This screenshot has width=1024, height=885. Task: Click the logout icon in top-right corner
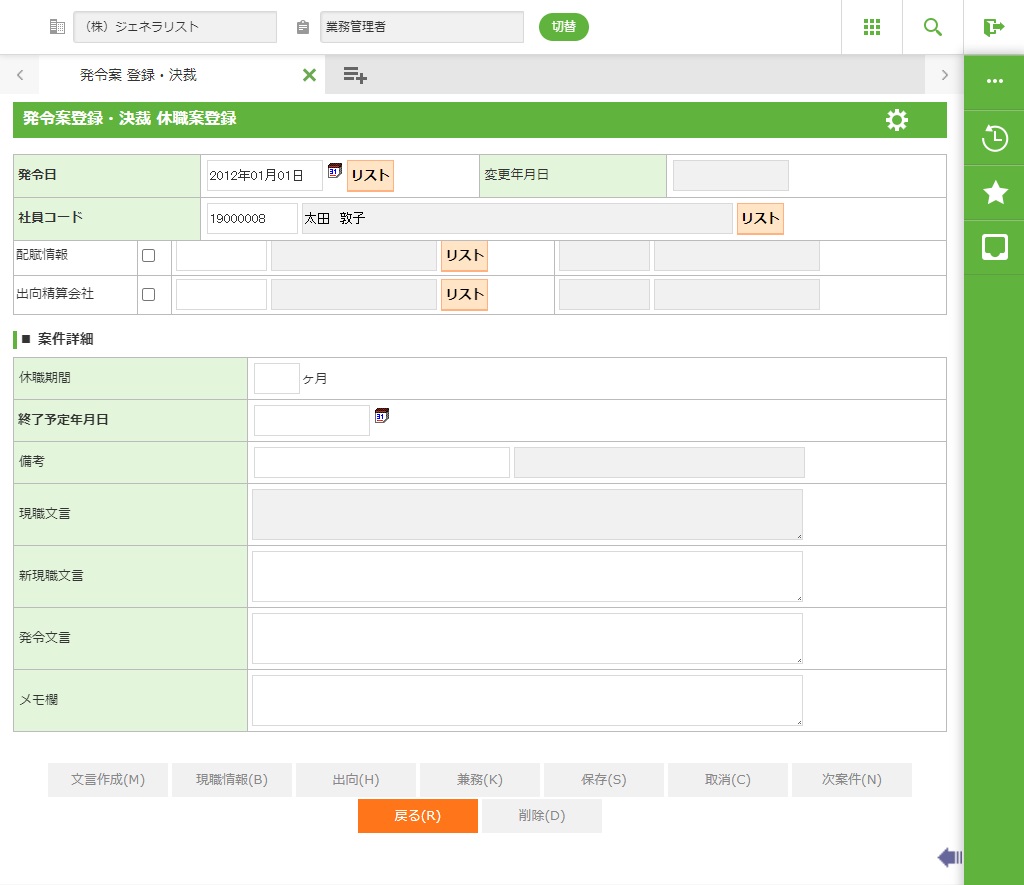993,27
